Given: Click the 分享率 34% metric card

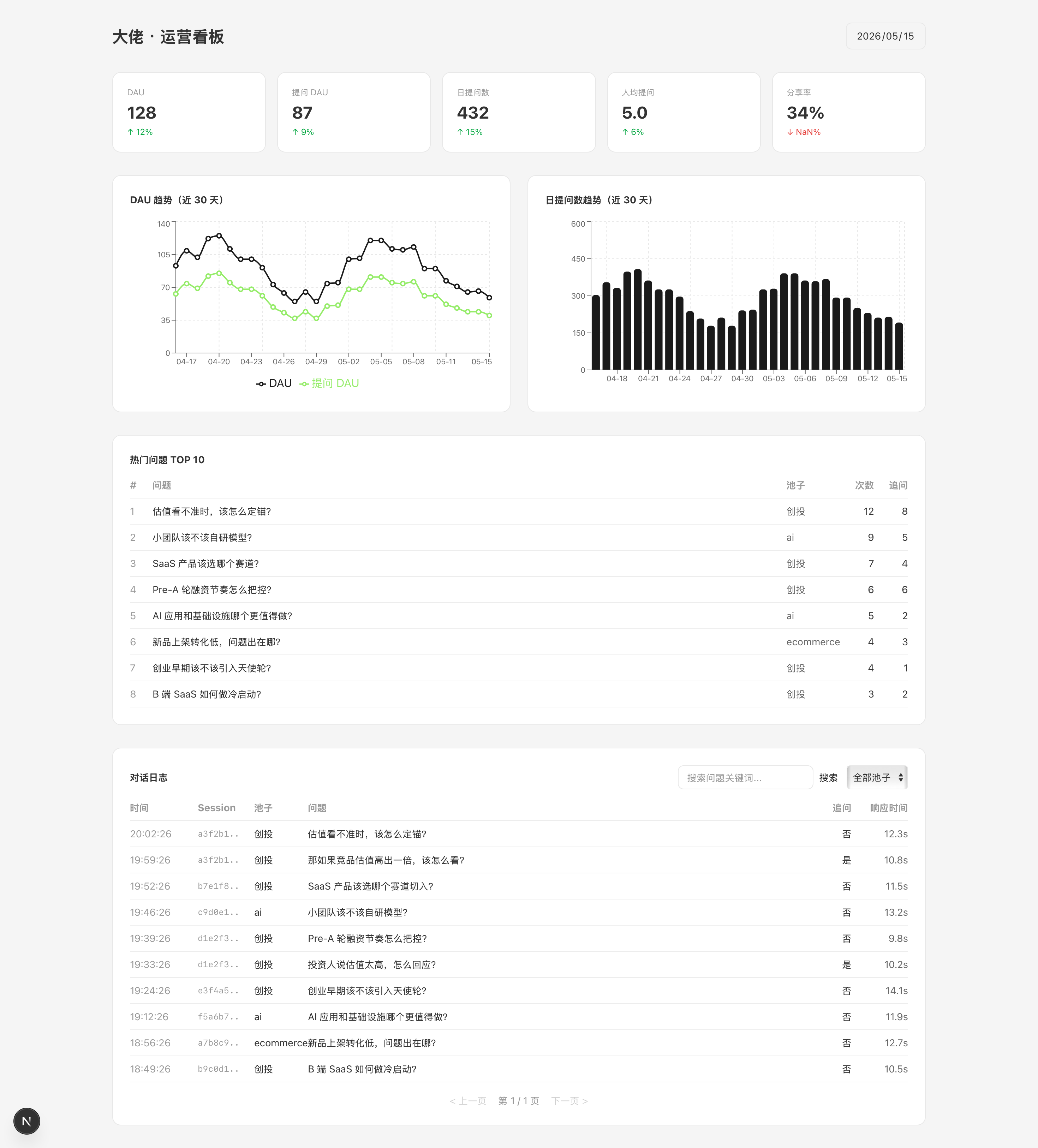Looking at the screenshot, I should (848, 112).
